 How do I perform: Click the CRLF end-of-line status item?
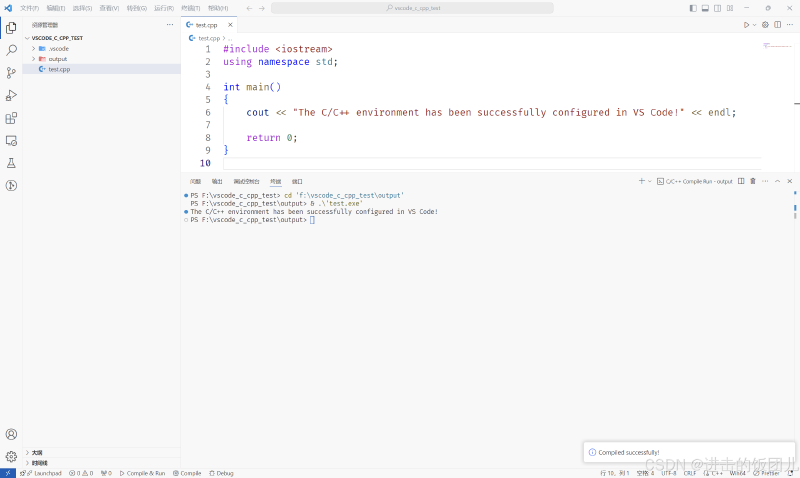click(x=690, y=473)
